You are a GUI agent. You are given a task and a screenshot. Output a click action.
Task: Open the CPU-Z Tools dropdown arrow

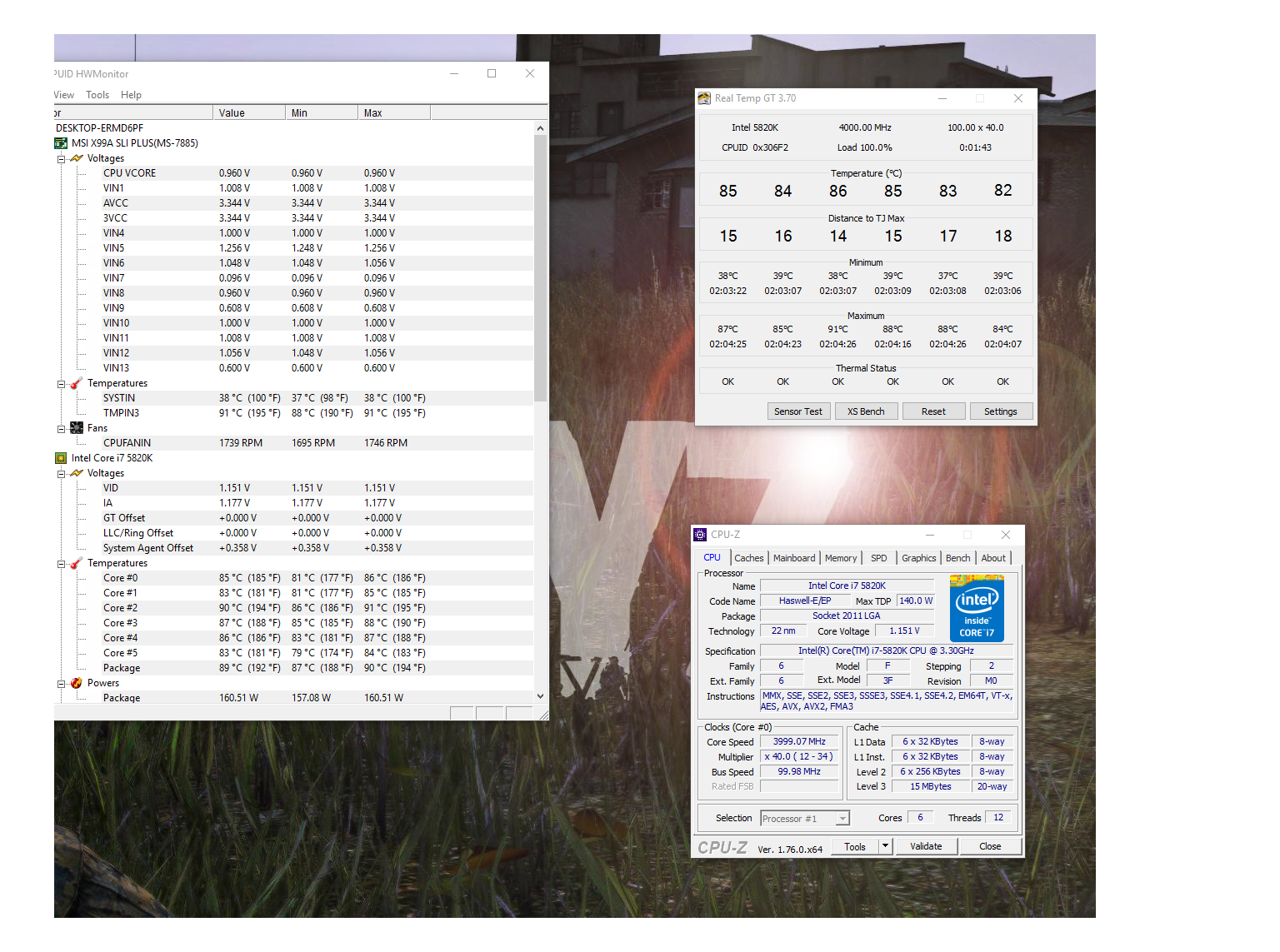click(885, 846)
